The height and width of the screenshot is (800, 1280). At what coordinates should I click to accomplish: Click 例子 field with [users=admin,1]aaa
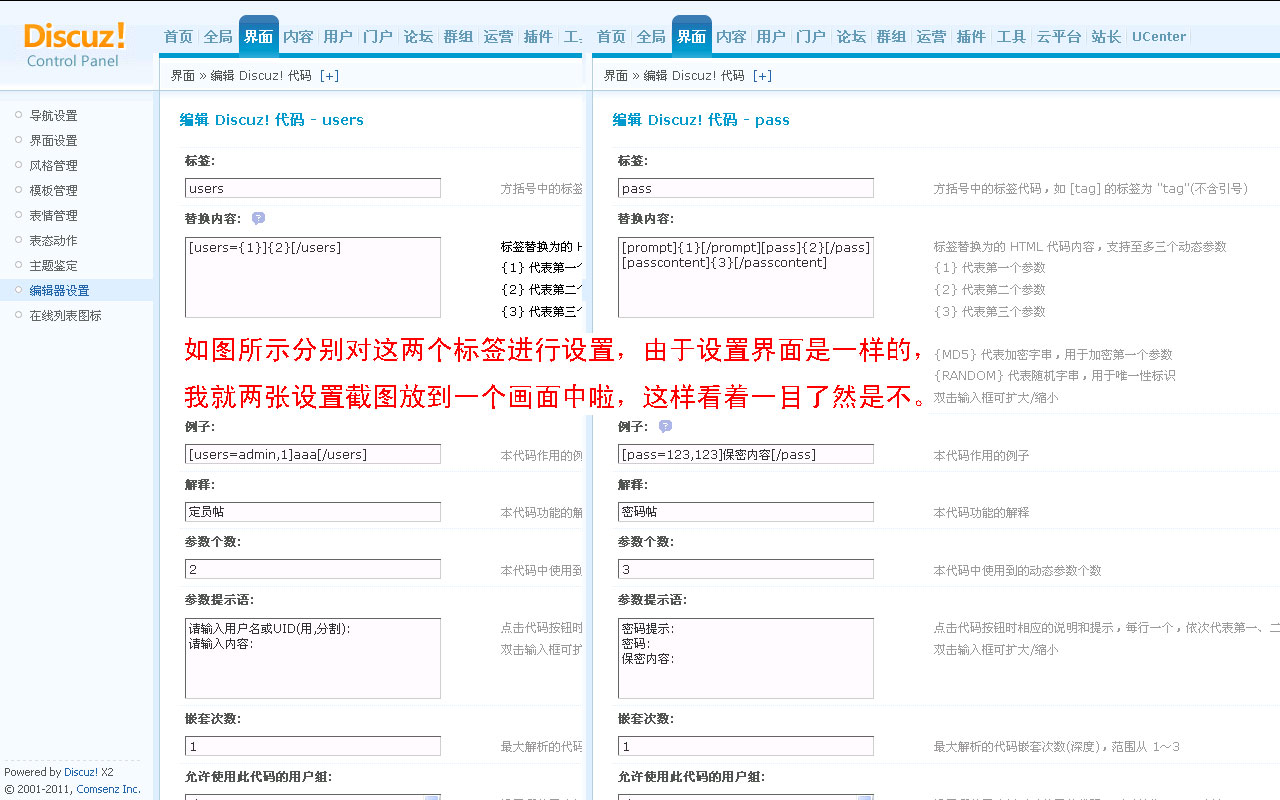click(313, 454)
